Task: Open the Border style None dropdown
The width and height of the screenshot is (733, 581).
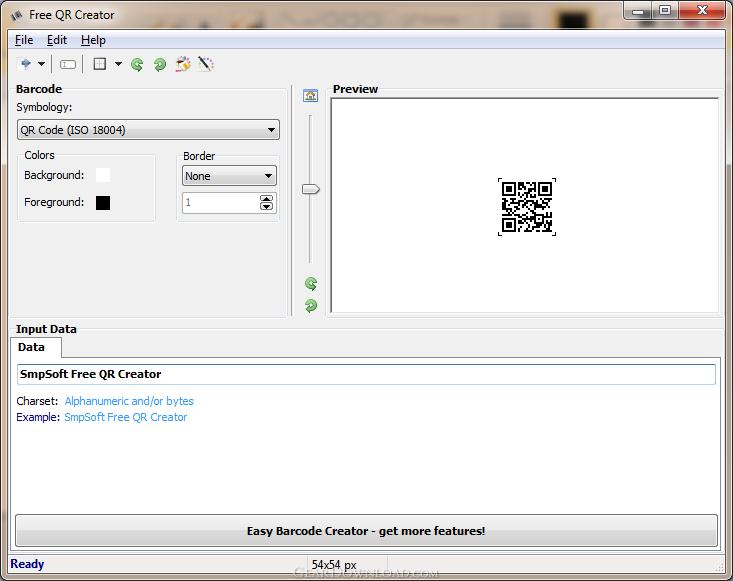Action: 229,176
